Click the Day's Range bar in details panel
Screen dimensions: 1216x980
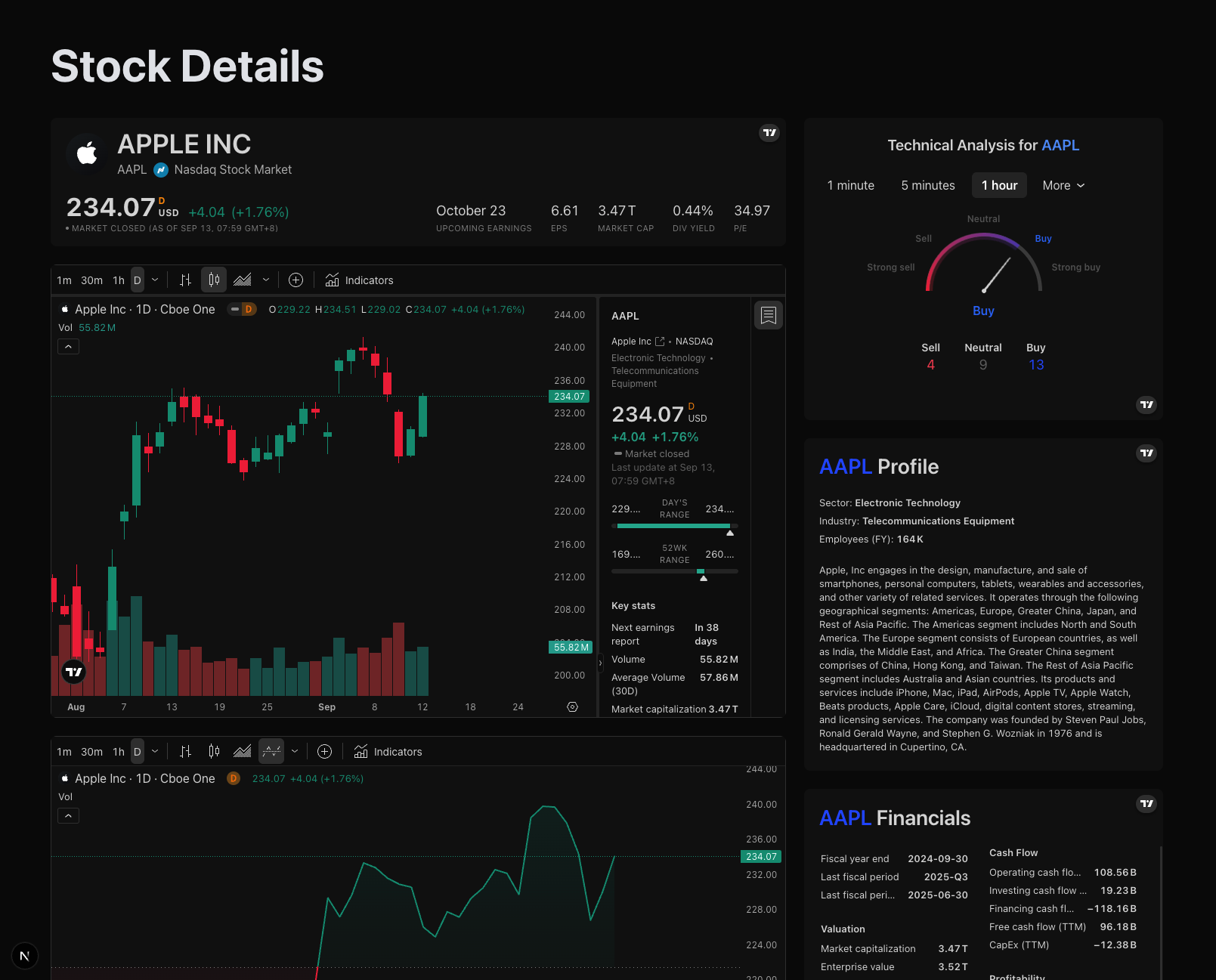[675, 526]
